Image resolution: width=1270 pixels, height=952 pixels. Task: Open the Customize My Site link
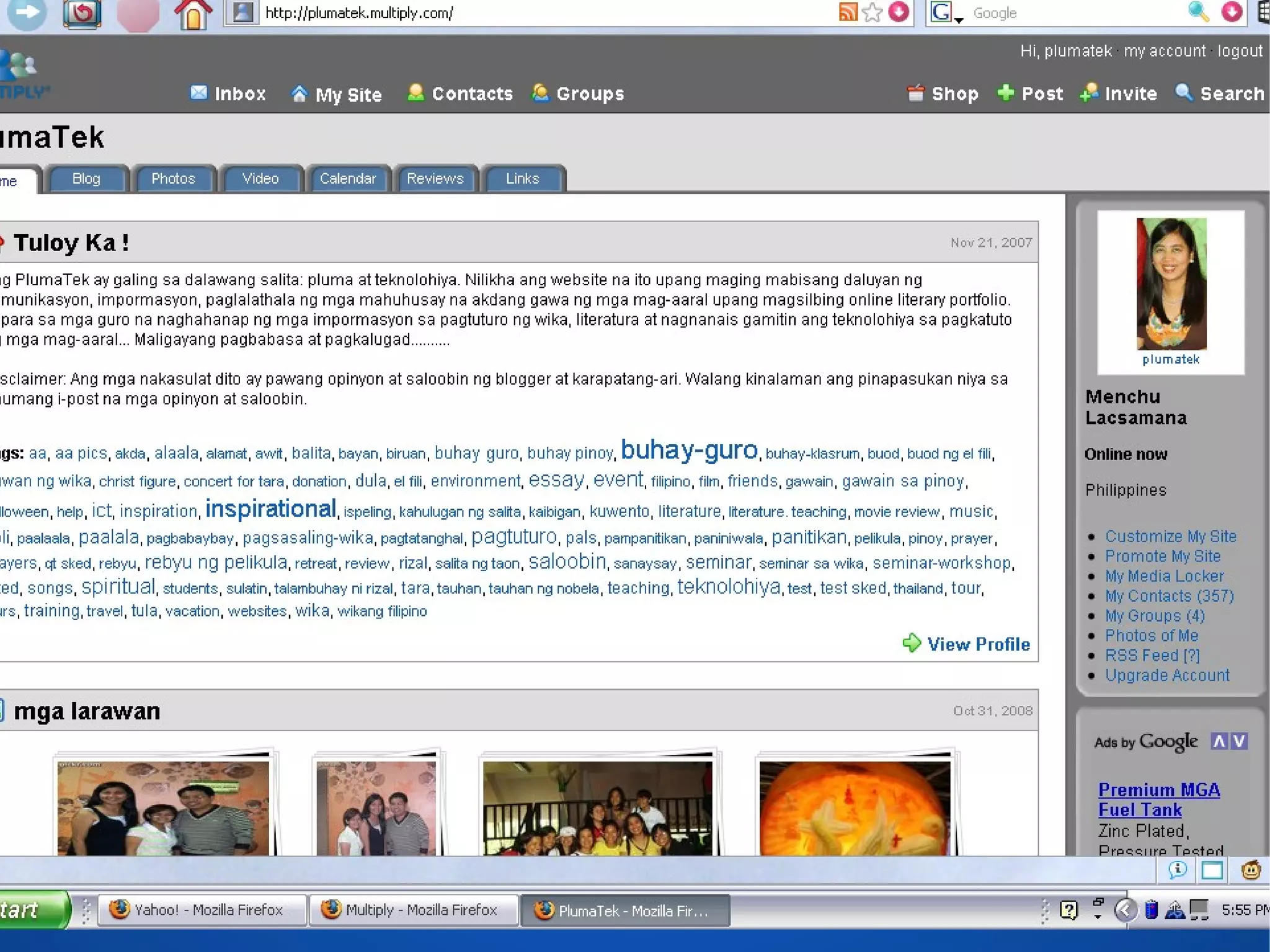point(1170,536)
